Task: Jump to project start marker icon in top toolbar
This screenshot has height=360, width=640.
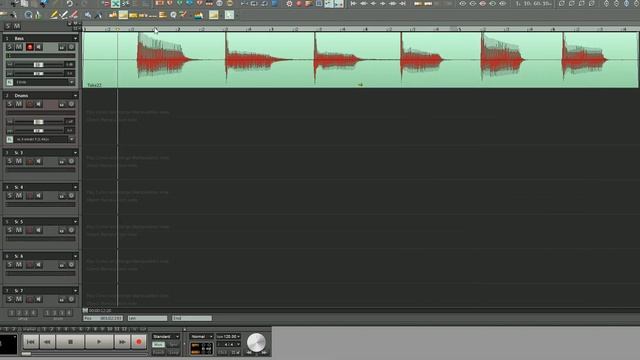Action: [353, 4]
